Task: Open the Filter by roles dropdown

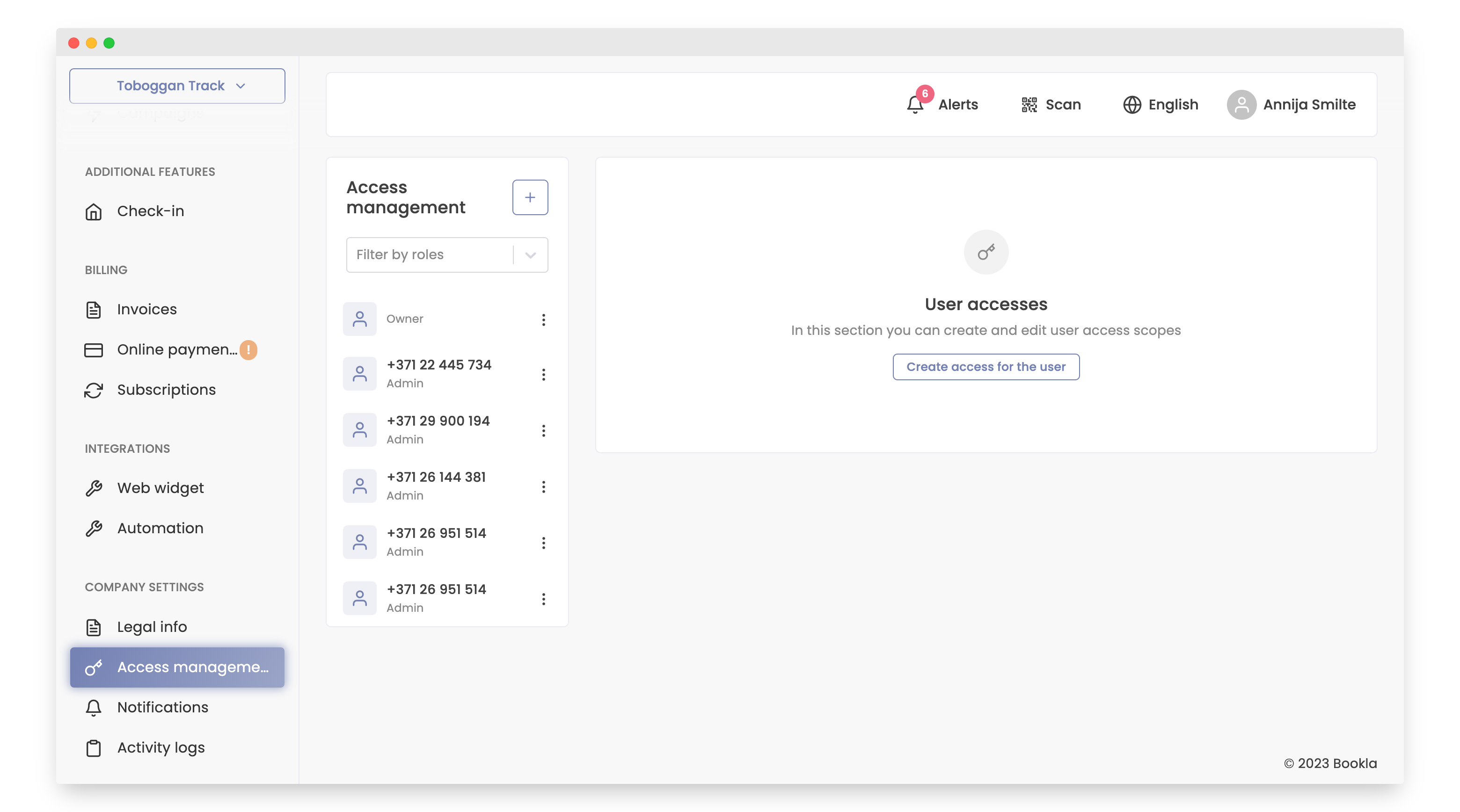Action: tap(430, 254)
